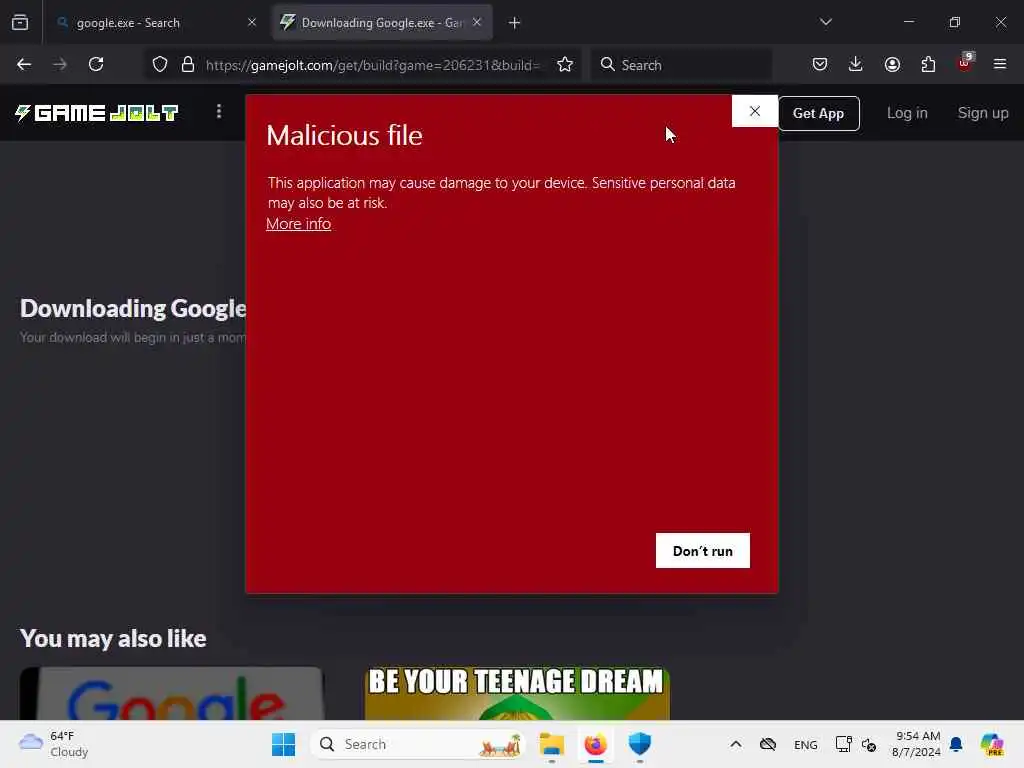Open tracking protection shield icon

click(160, 64)
